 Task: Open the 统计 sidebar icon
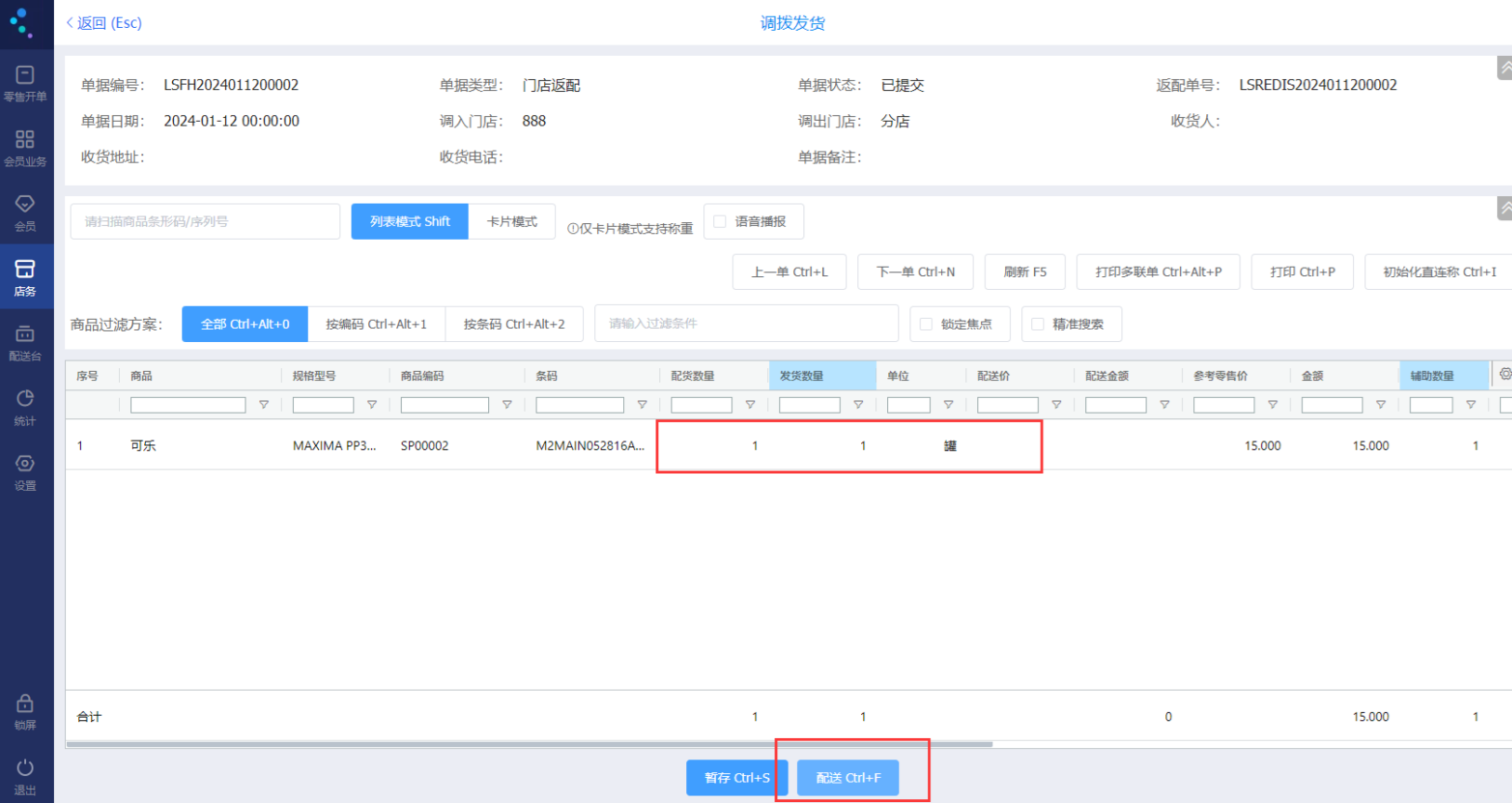(x=25, y=407)
